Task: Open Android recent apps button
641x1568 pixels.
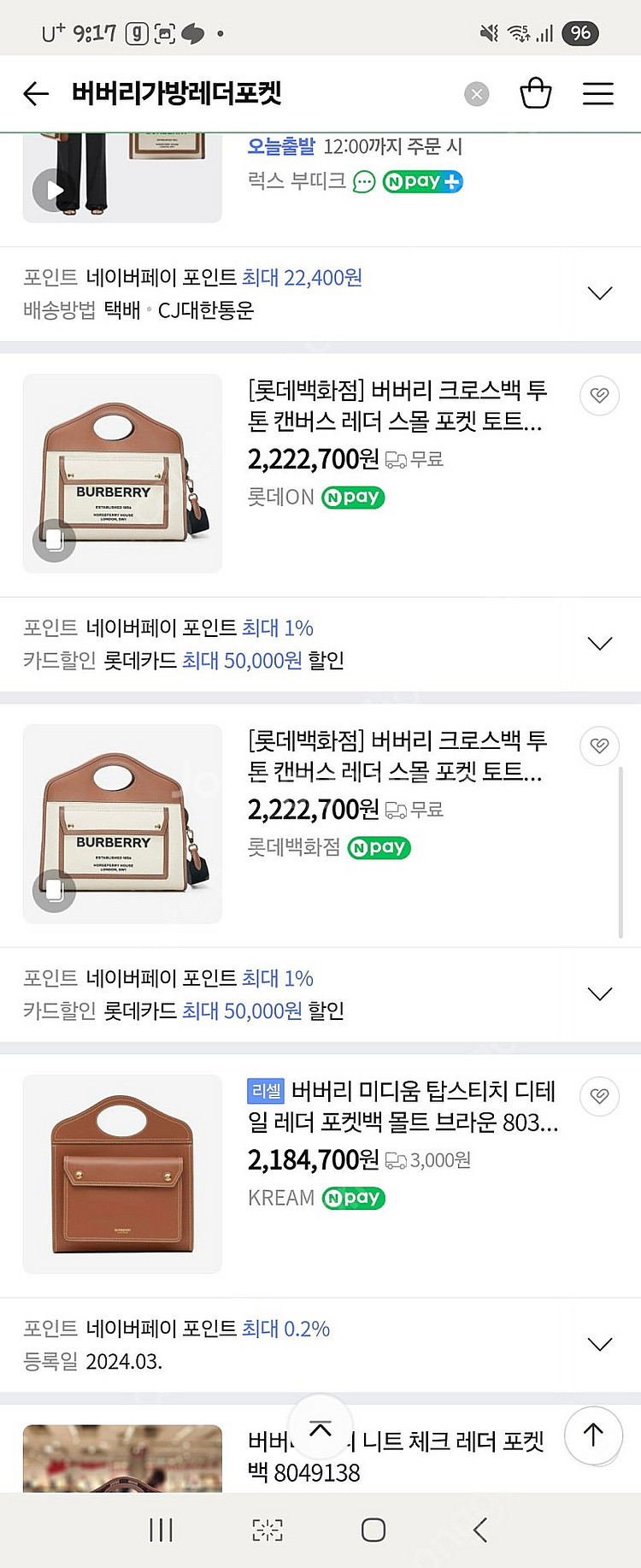Action: click(161, 1530)
